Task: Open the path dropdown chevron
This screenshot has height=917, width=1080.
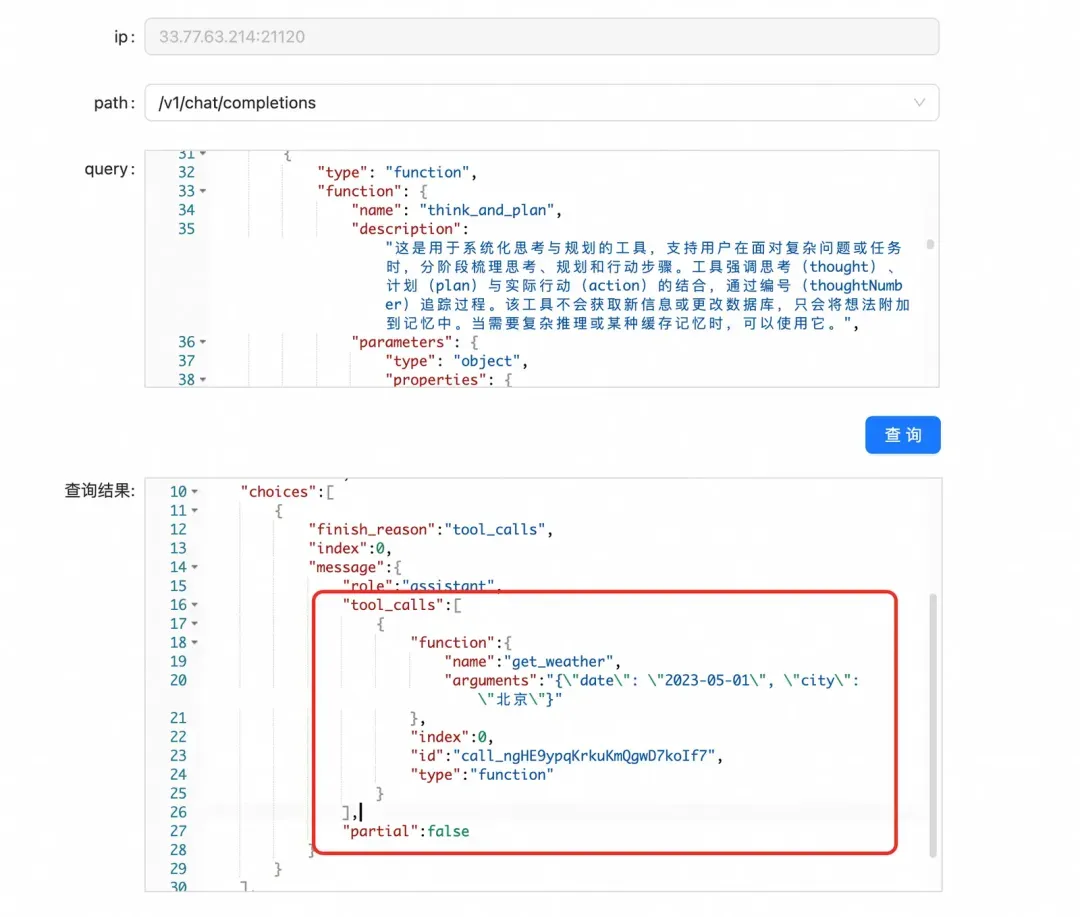Action: coord(919,102)
